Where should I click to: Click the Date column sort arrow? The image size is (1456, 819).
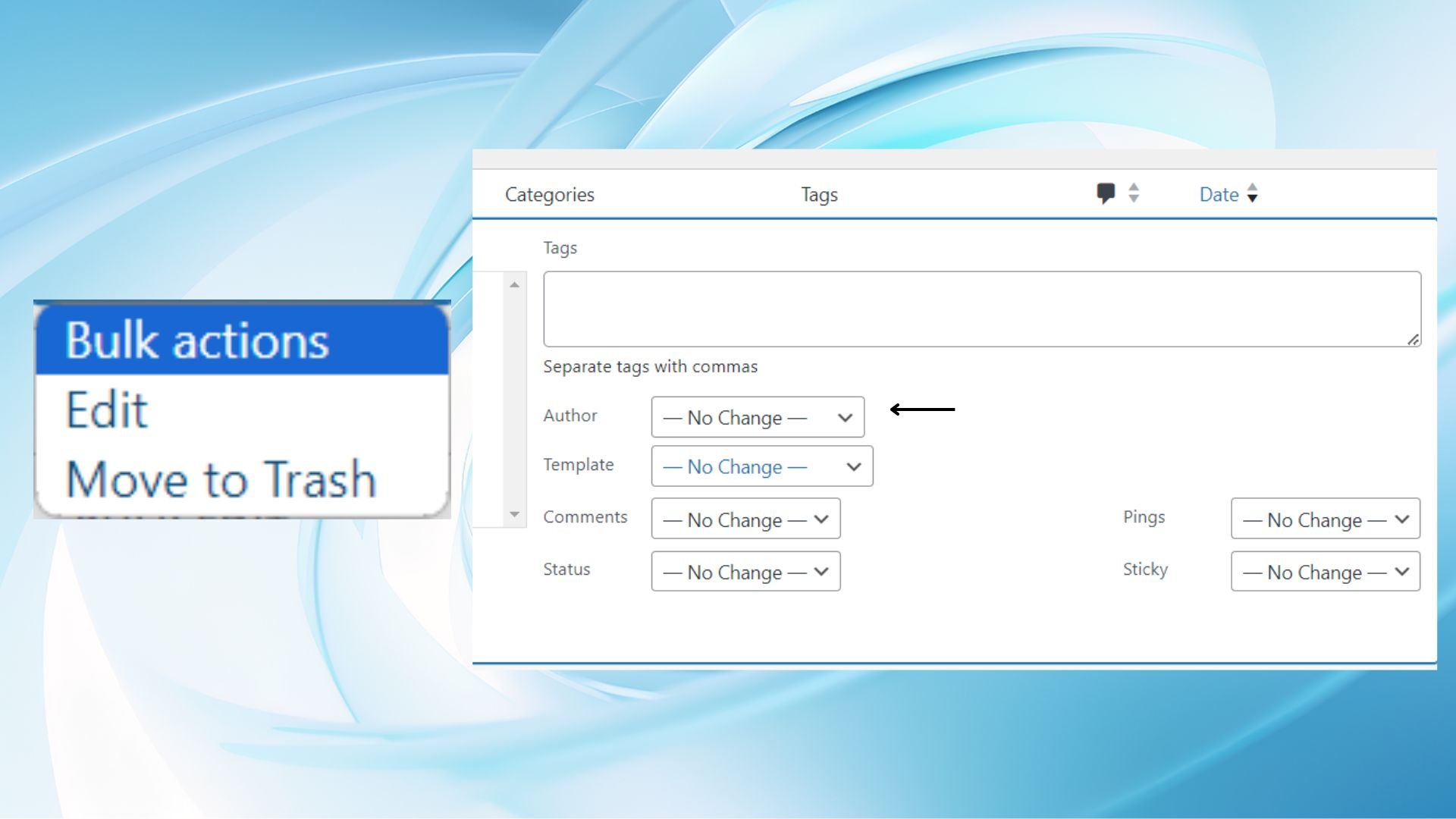click(1253, 193)
